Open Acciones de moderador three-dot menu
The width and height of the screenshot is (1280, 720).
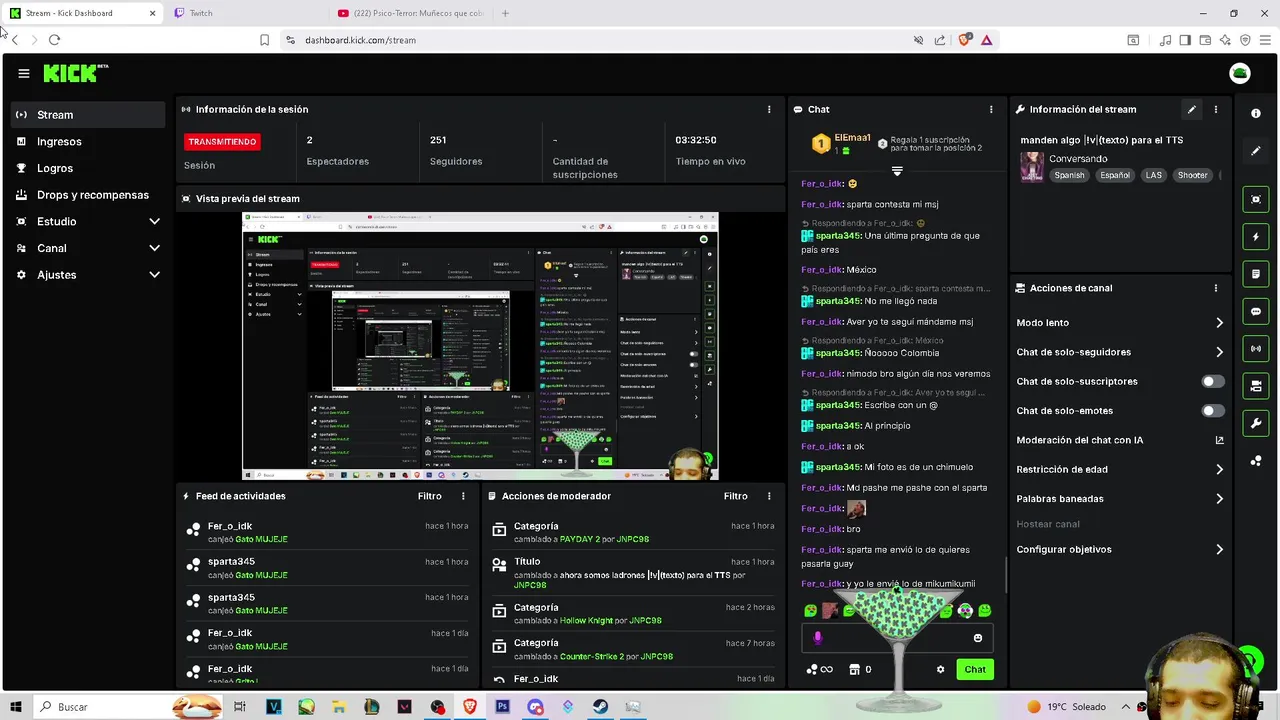(x=769, y=496)
